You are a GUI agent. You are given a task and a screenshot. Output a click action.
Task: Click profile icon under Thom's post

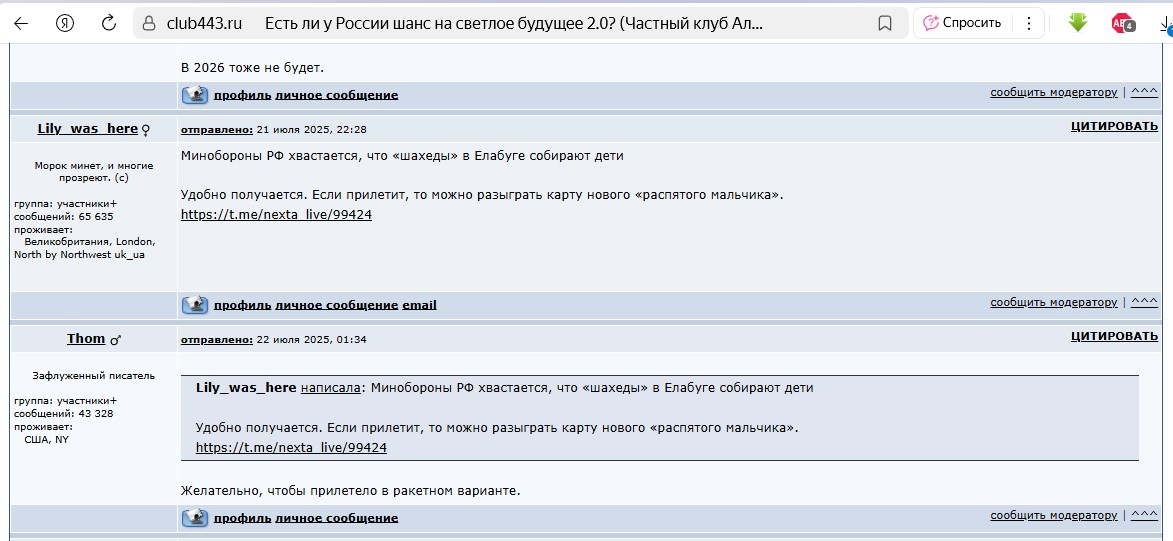[x=195, y=518]
